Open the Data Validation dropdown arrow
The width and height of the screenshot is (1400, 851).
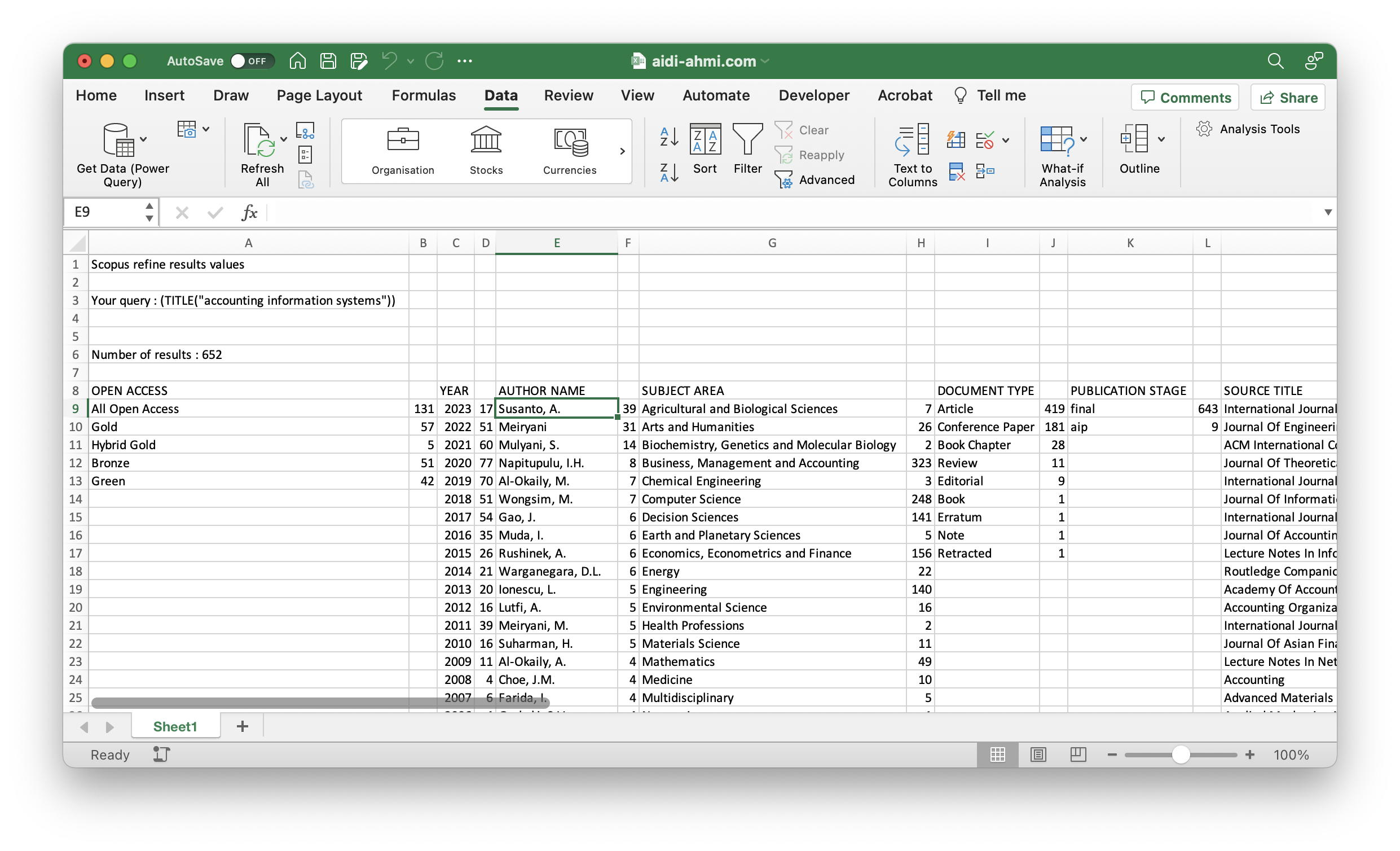(x=1005, y=140)
